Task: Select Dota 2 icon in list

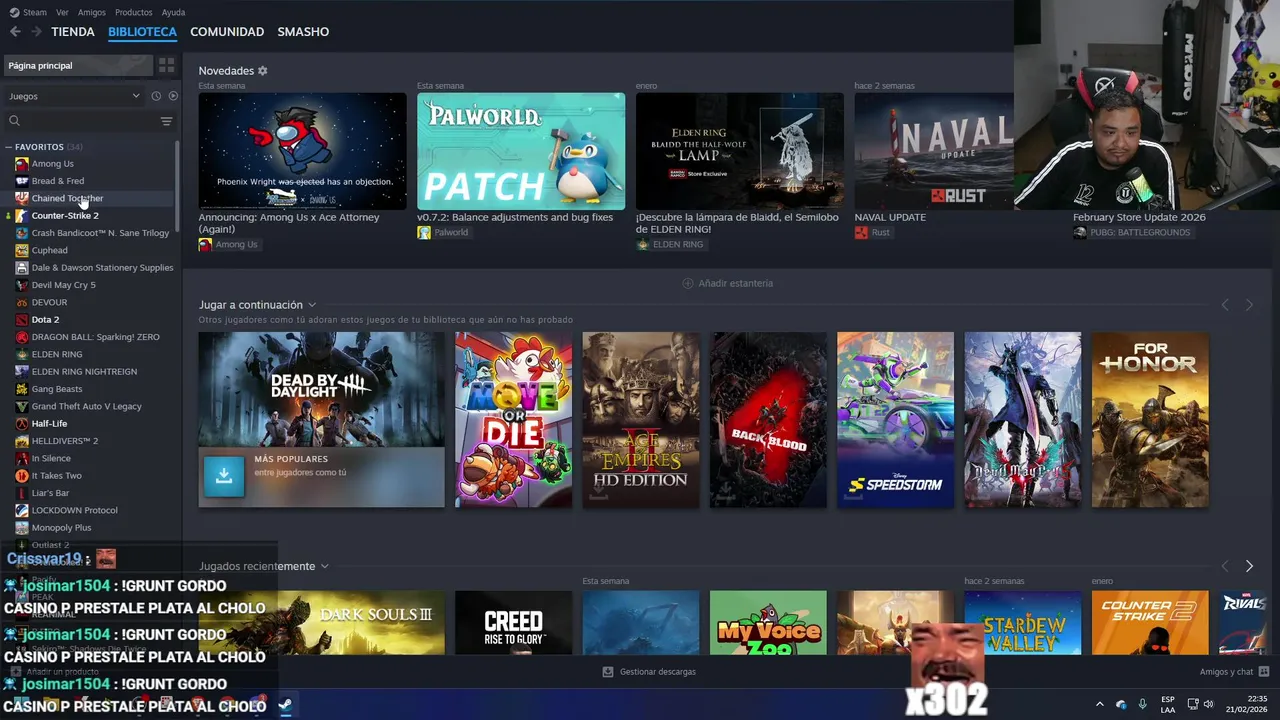Action: pyautogui.click(x=22, y=320)
